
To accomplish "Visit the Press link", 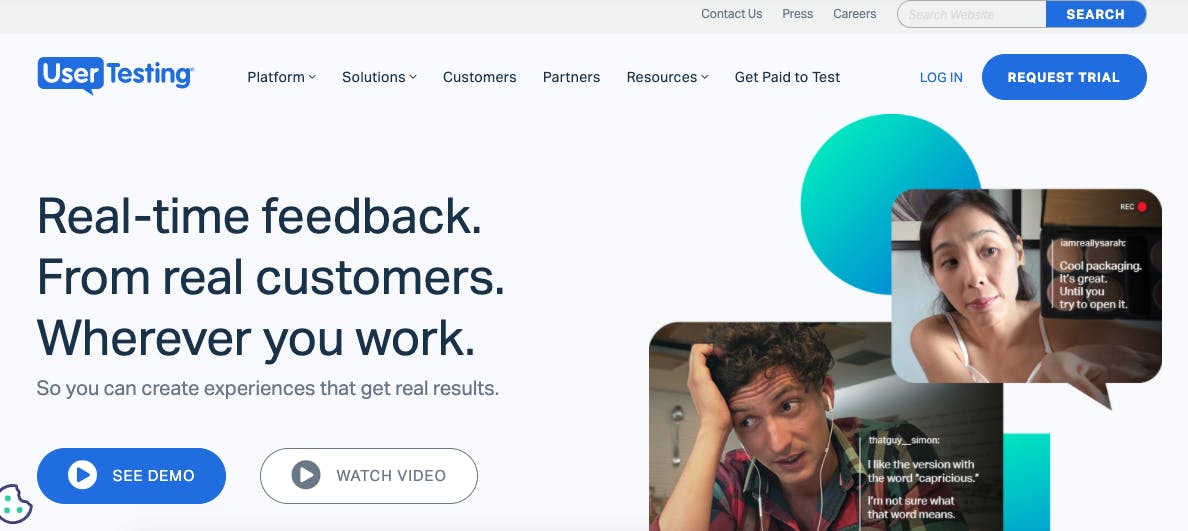I will click(797, 14).
